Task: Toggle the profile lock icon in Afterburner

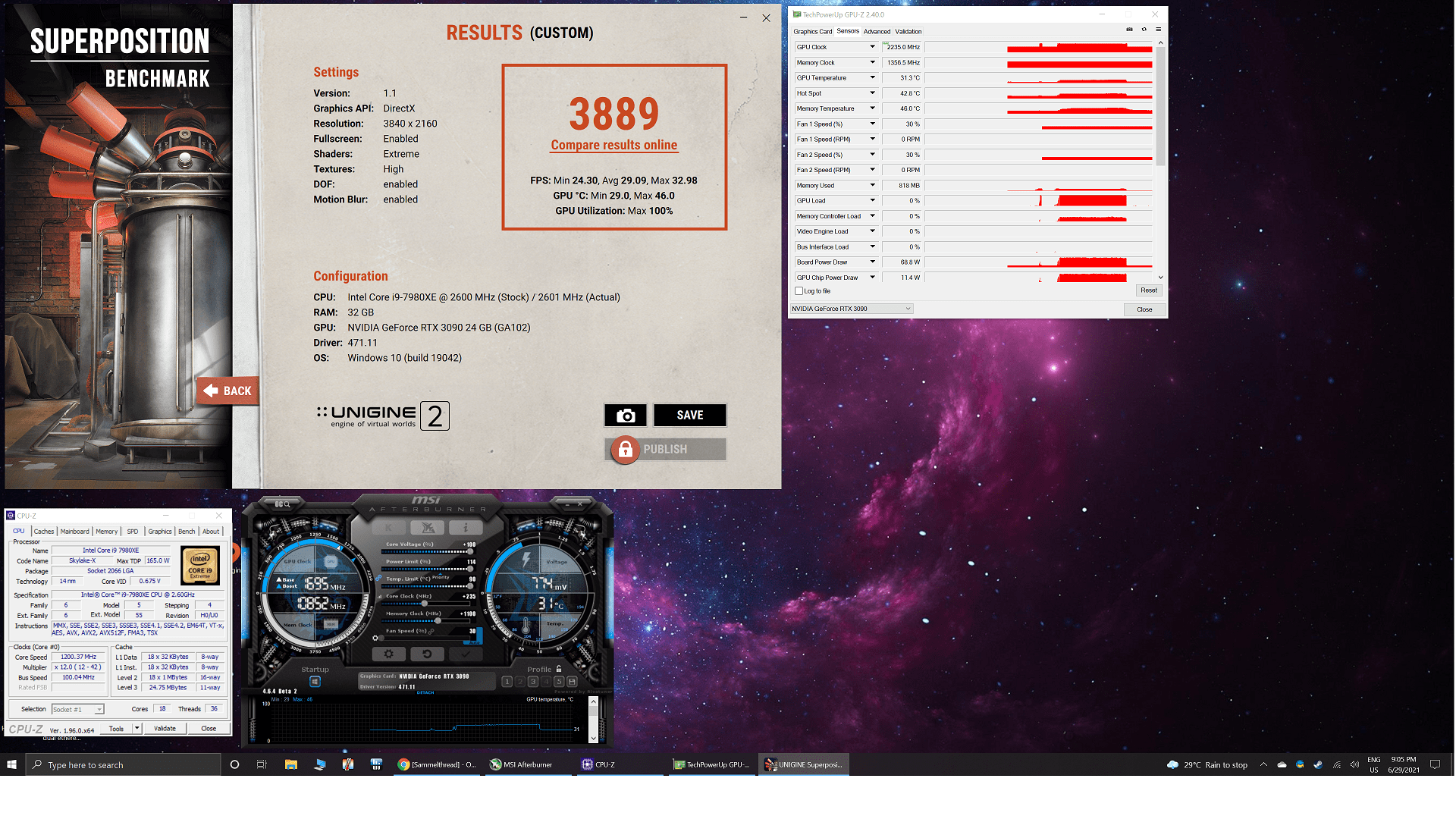Action: (559, 669)
